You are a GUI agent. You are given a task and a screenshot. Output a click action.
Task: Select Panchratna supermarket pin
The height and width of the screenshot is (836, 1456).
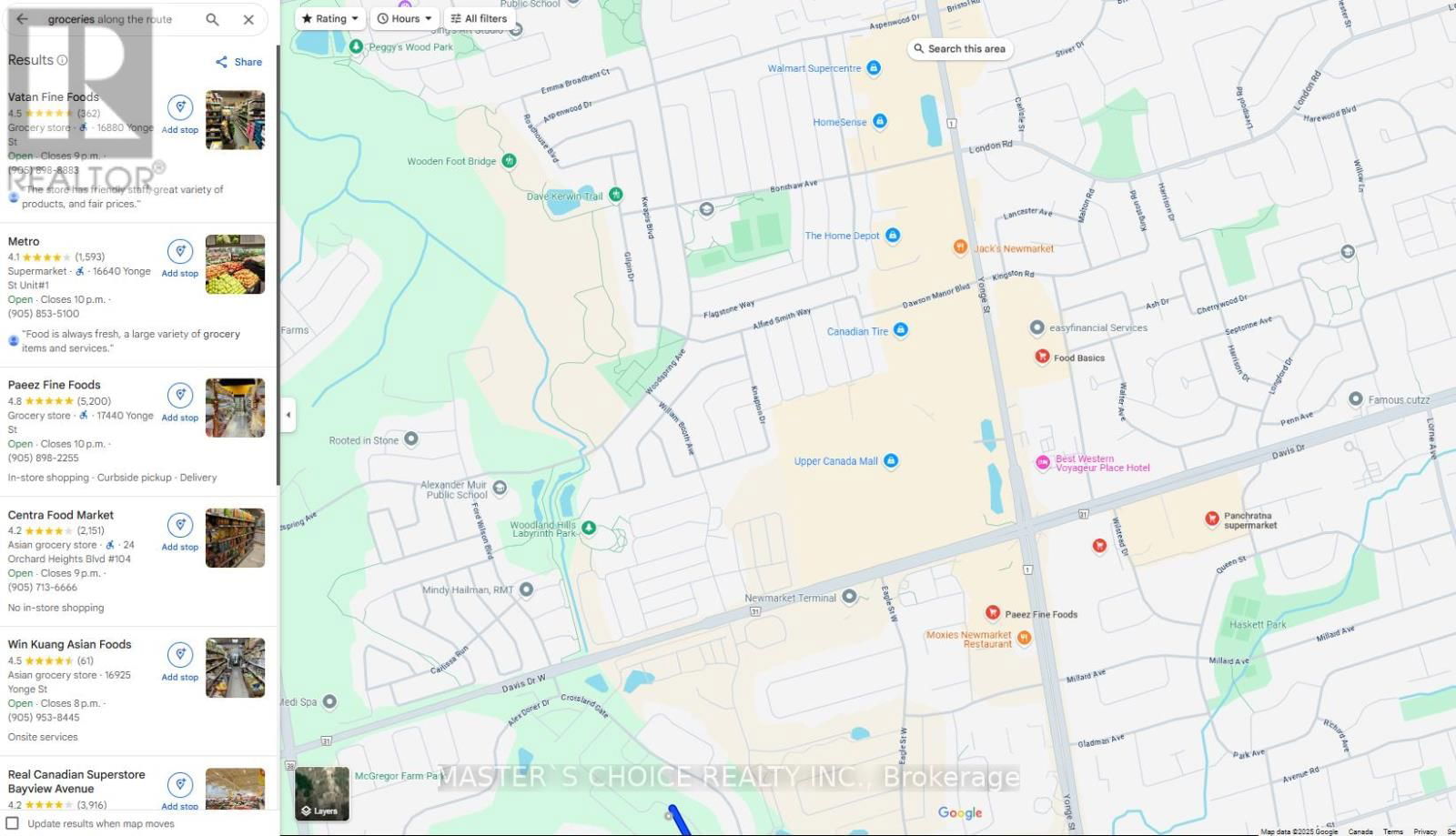click(1212, 519)
